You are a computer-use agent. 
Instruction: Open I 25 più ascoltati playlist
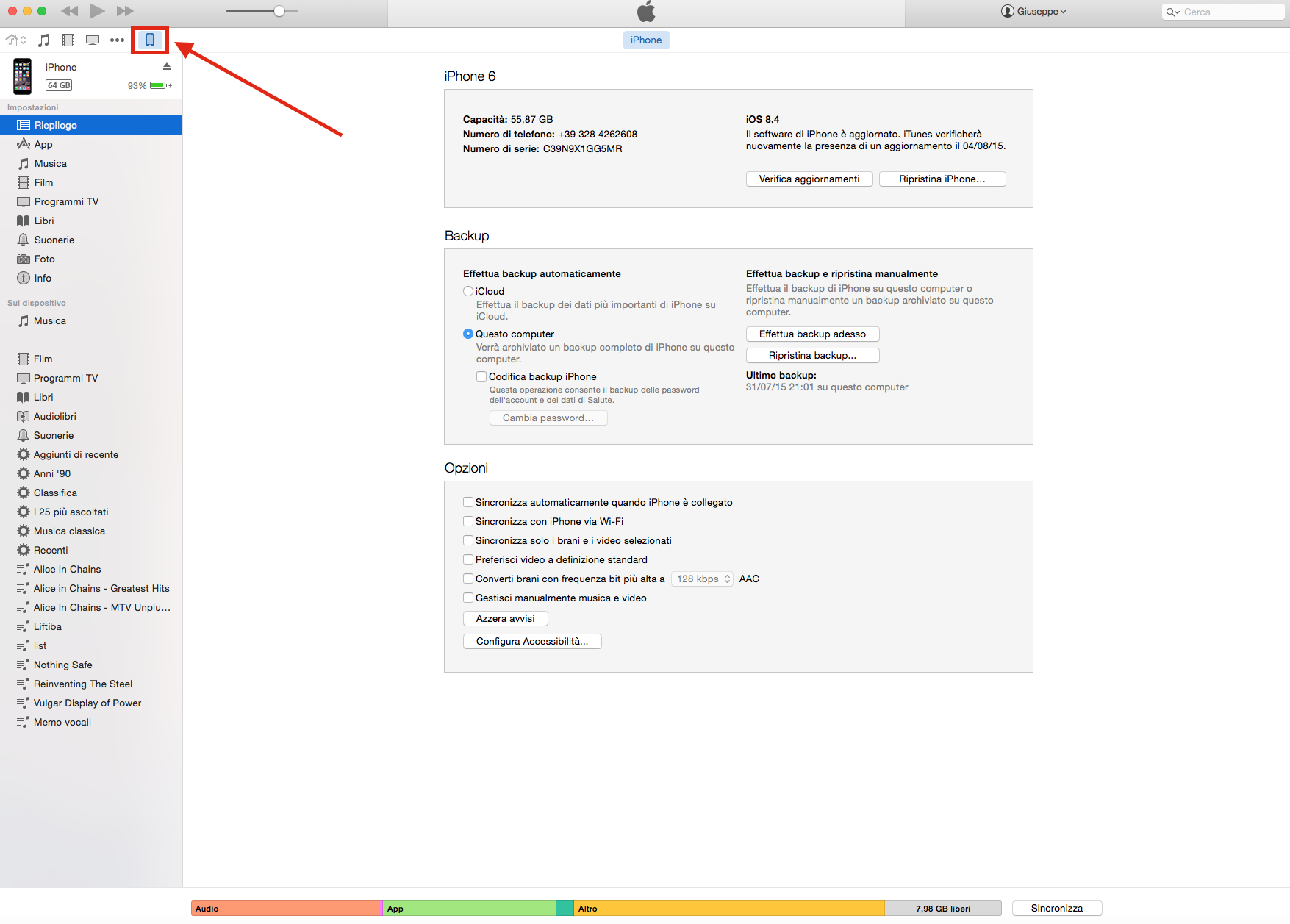(91, 512)
